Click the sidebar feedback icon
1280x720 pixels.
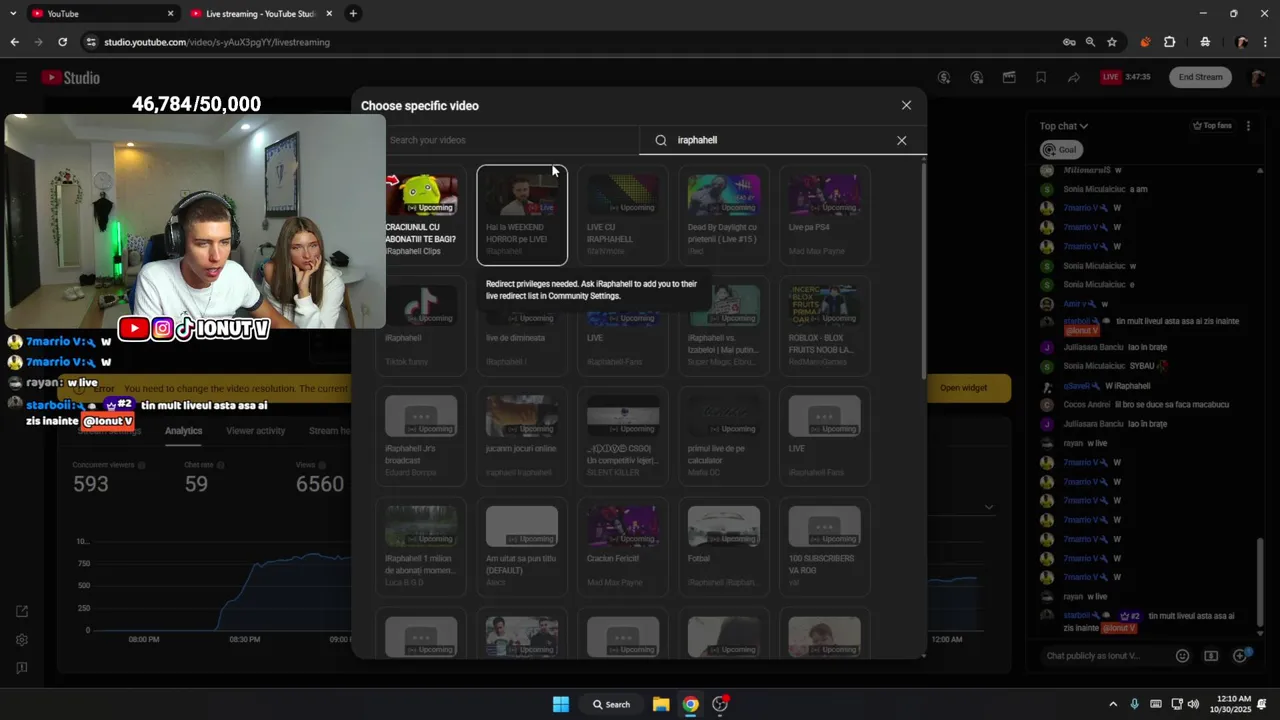(22, 668)
